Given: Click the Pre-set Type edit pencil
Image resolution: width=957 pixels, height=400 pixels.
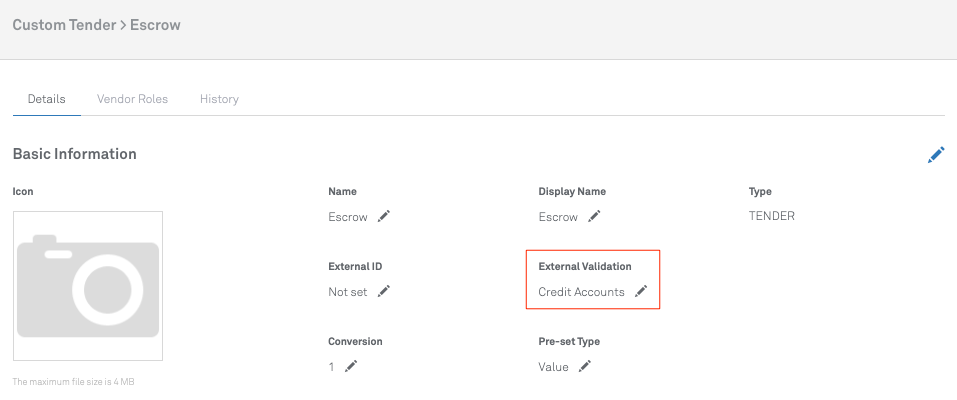Looking at the screenshot, I should (x=585, y=367).
